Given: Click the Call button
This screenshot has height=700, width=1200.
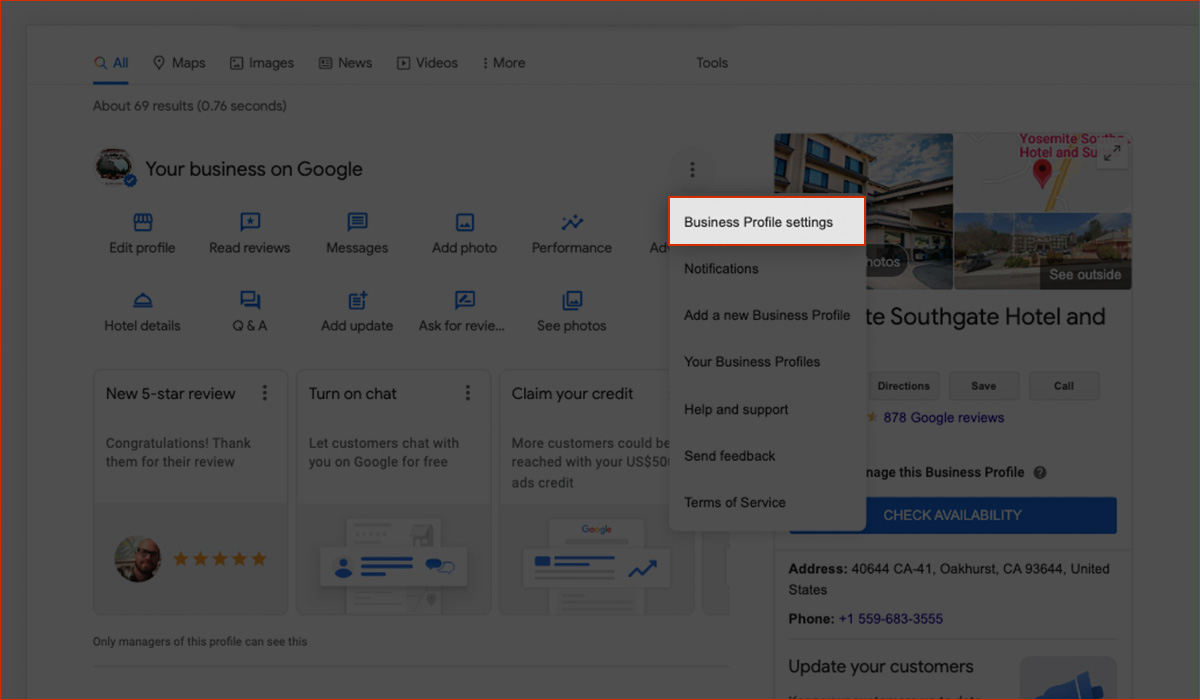Looking at the screenshot, I should pos(1064,386).
